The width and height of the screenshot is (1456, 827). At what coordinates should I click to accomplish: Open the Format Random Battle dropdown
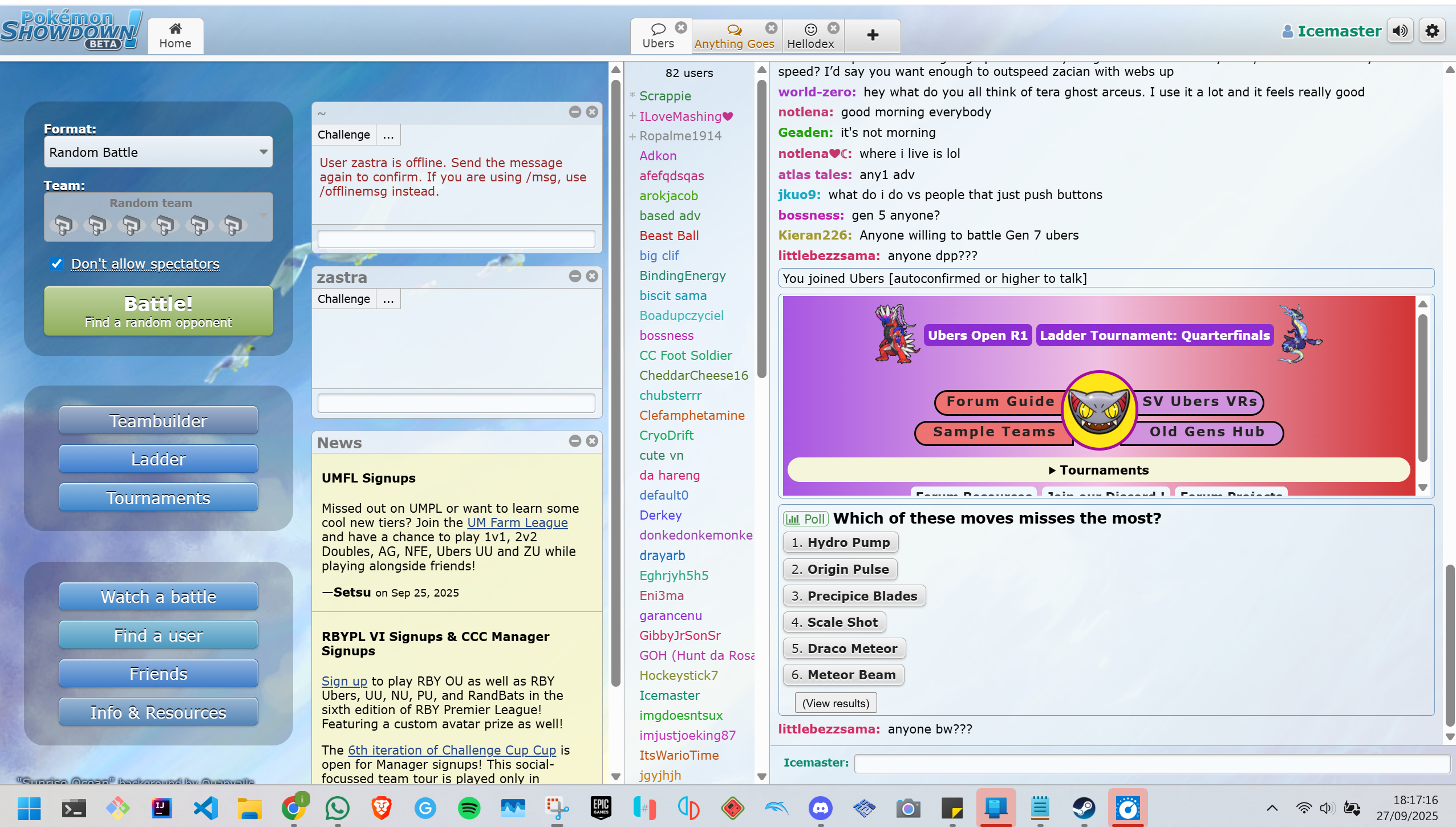click(158, 152)
